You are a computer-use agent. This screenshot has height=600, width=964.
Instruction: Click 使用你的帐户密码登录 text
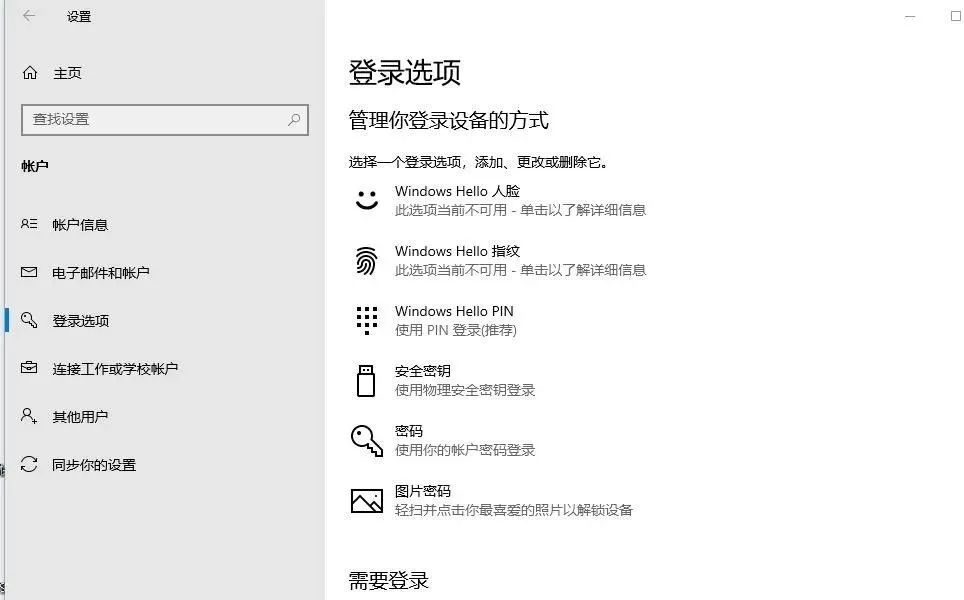point(465,450)
